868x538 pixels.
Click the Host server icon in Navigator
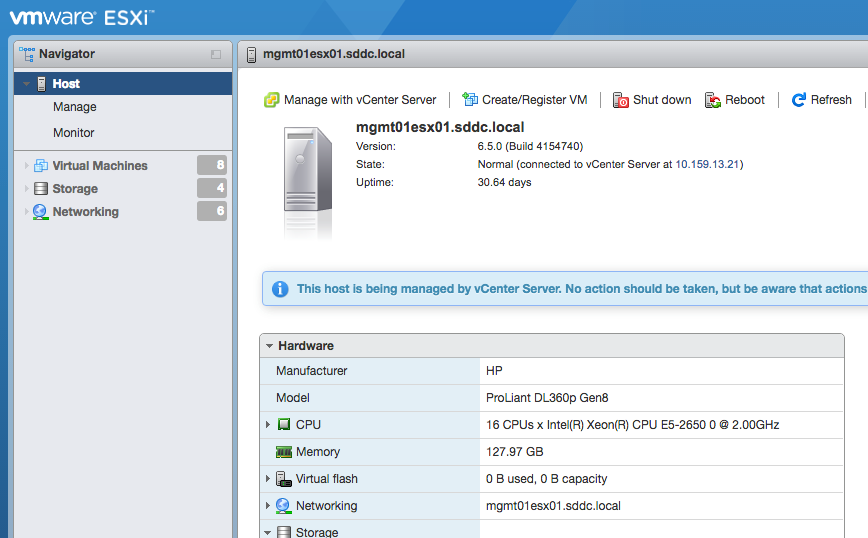click(x=42, y=84)
